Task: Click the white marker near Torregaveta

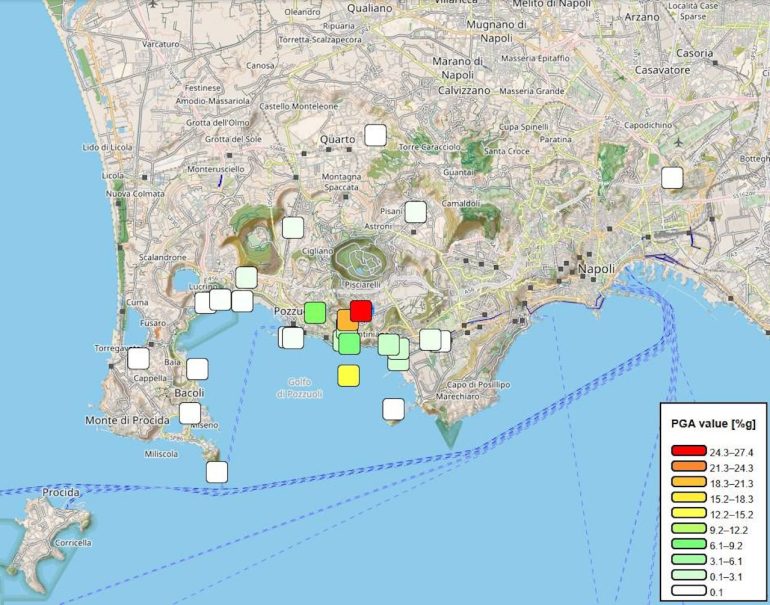Action: 138,358
